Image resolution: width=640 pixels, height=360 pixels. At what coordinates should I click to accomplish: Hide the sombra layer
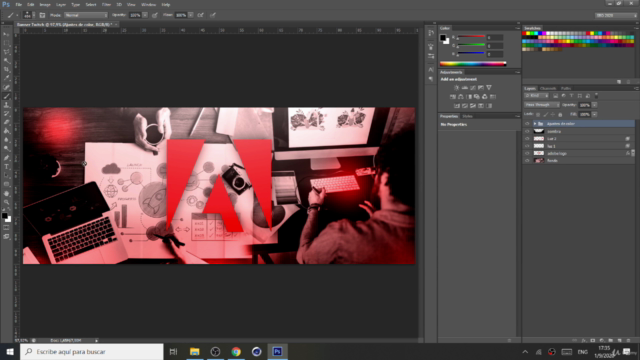pos(527,131)
